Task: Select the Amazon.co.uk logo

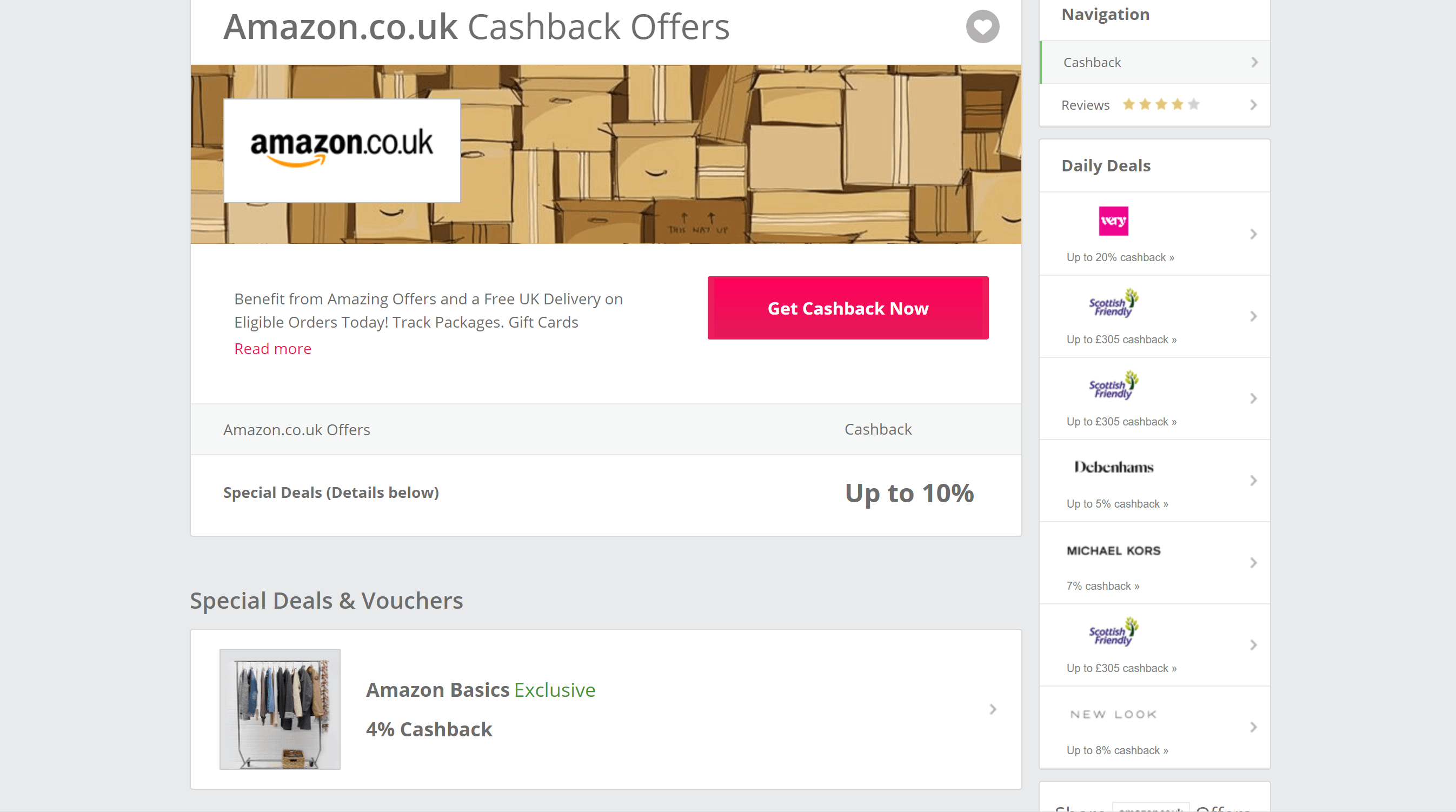Action: pos(342,151)
